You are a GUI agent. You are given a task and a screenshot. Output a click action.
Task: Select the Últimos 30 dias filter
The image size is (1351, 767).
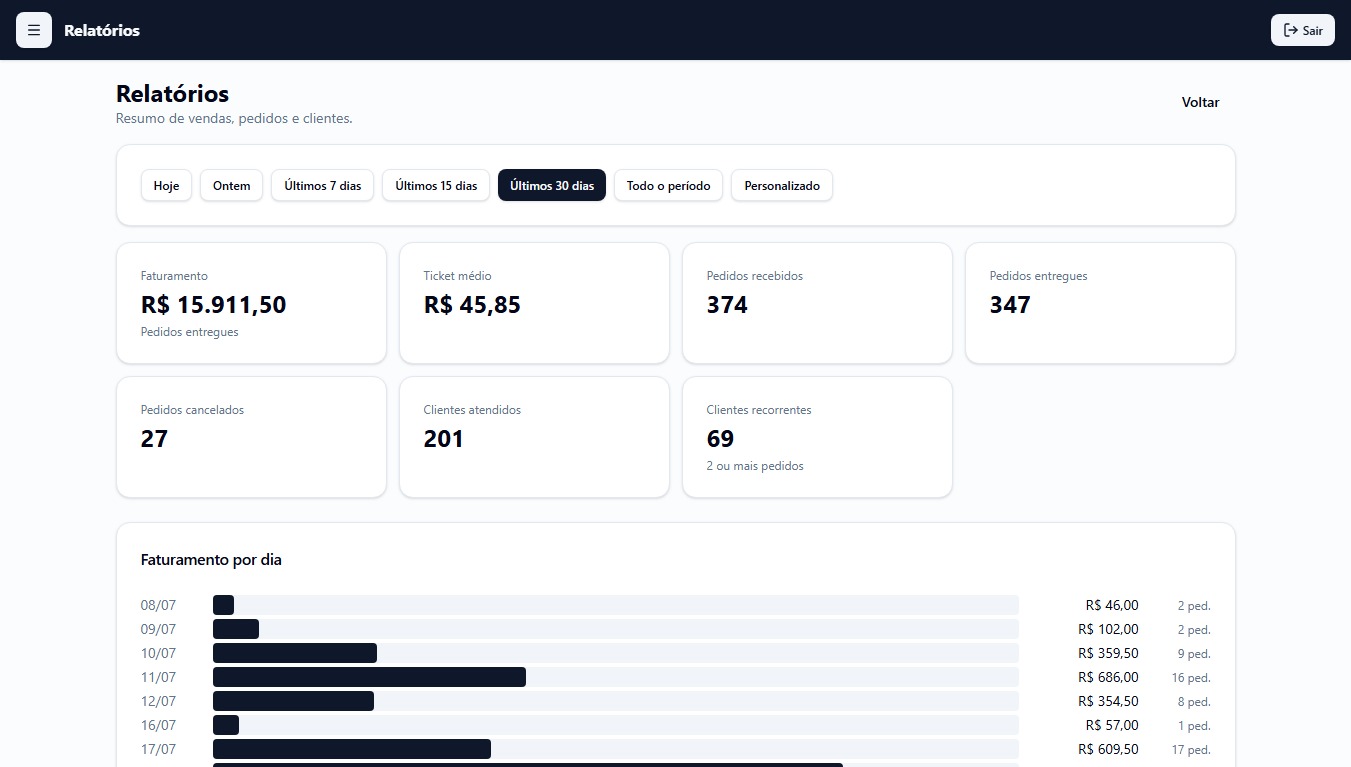[x=552, y=185]
